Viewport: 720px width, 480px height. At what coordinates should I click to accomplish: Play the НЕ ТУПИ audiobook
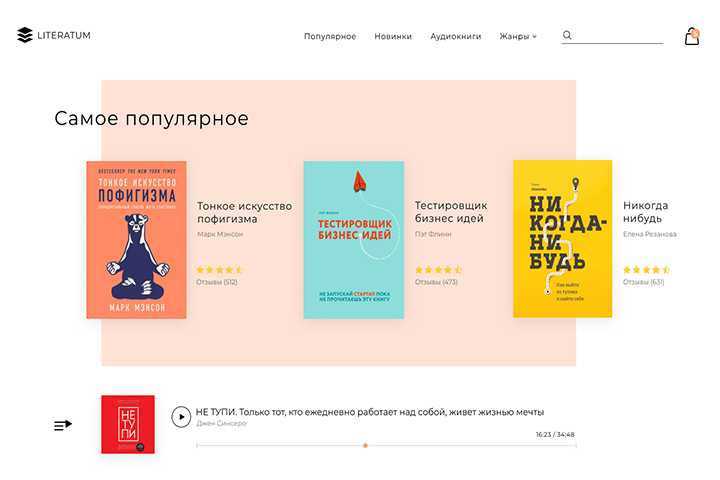coord(181,417)
